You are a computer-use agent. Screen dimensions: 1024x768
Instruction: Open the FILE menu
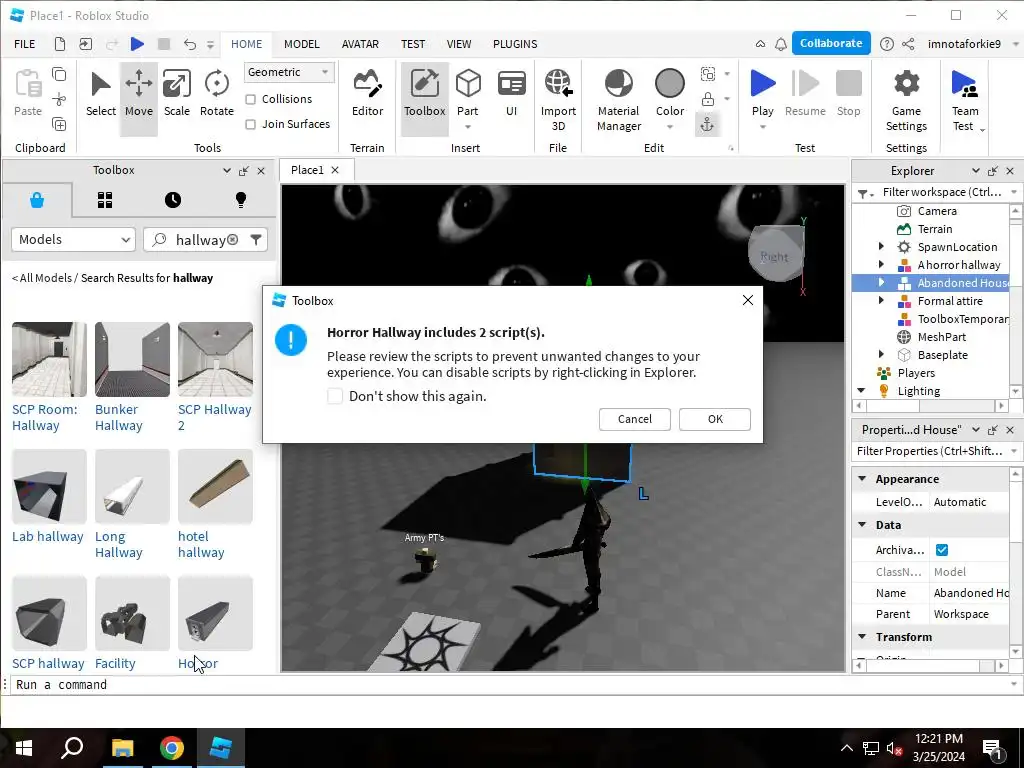pos(25,44)
